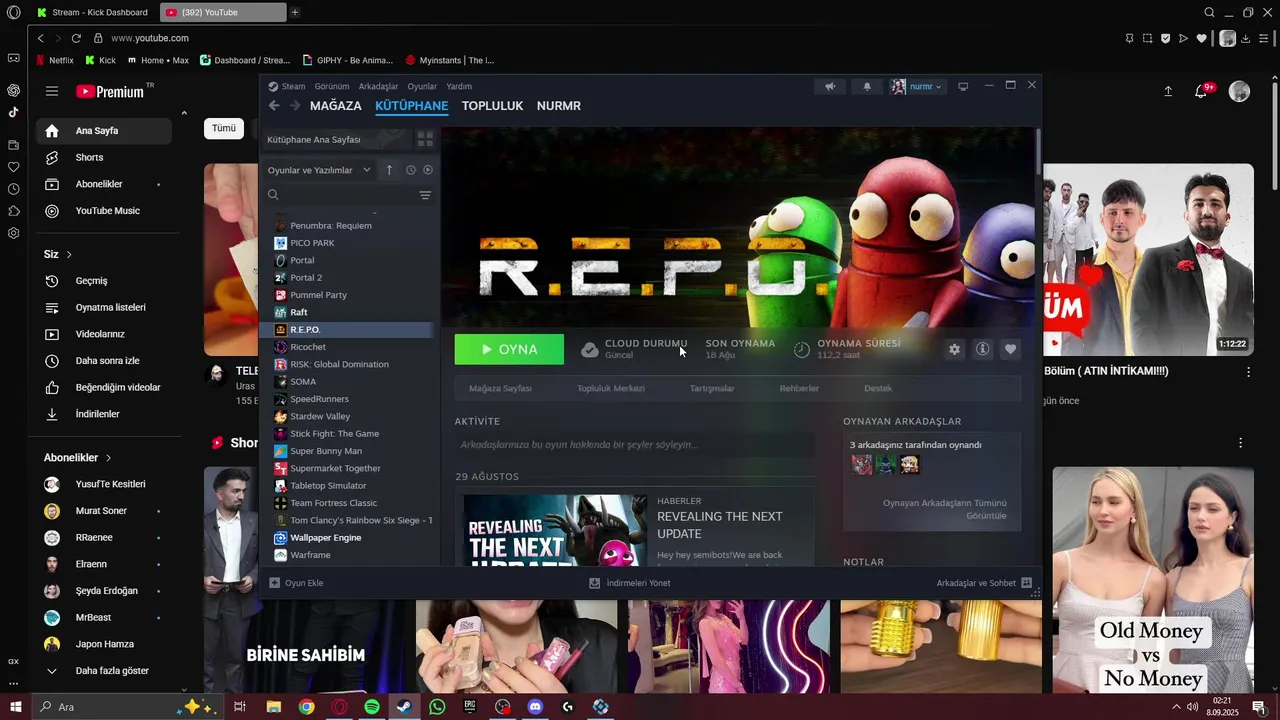The height and width of the screenshot is (720, 1280).
Task: Expand the Abonelikler section chevron
Action: click(108, 458)
